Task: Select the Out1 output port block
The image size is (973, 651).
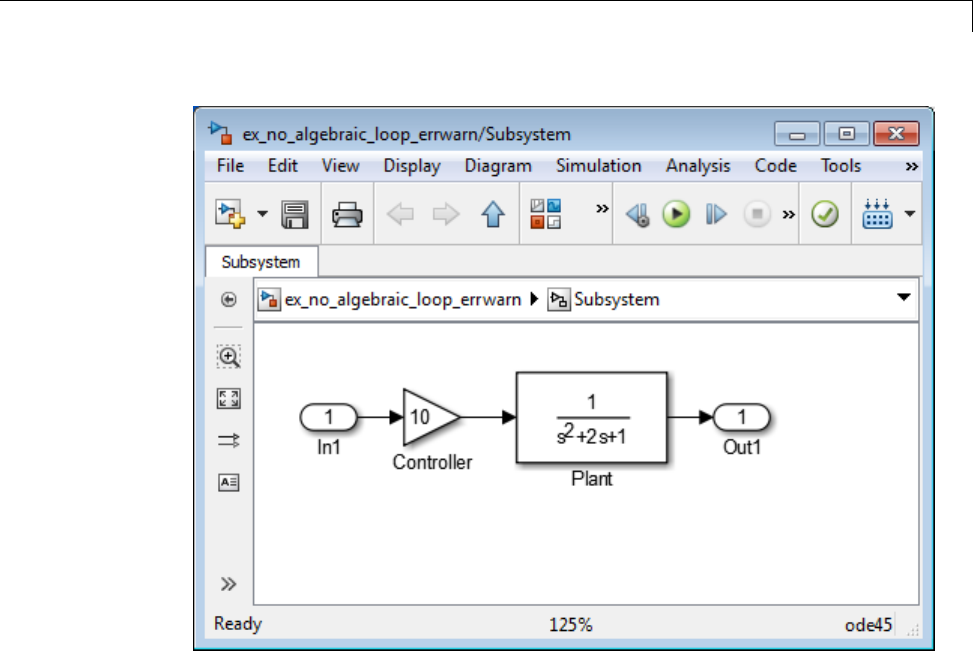Action: coord(742,417)
